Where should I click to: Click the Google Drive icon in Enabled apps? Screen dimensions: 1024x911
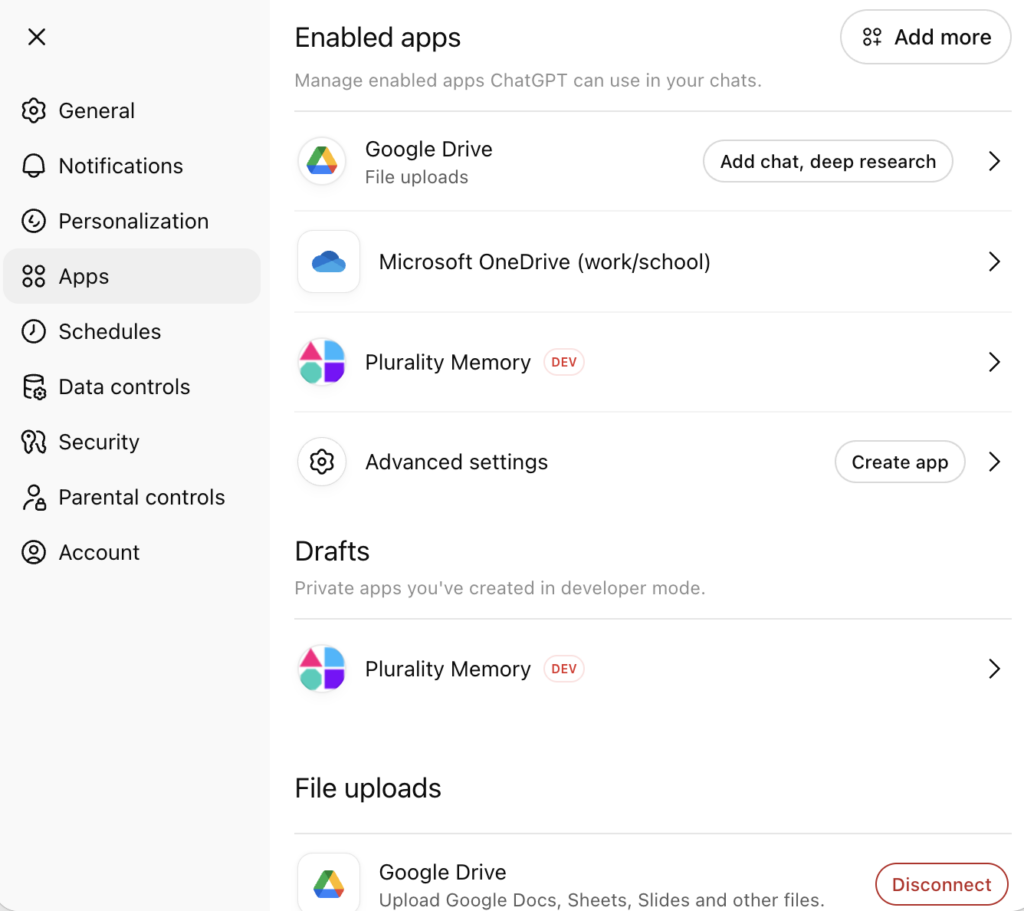tap(321, 161)
